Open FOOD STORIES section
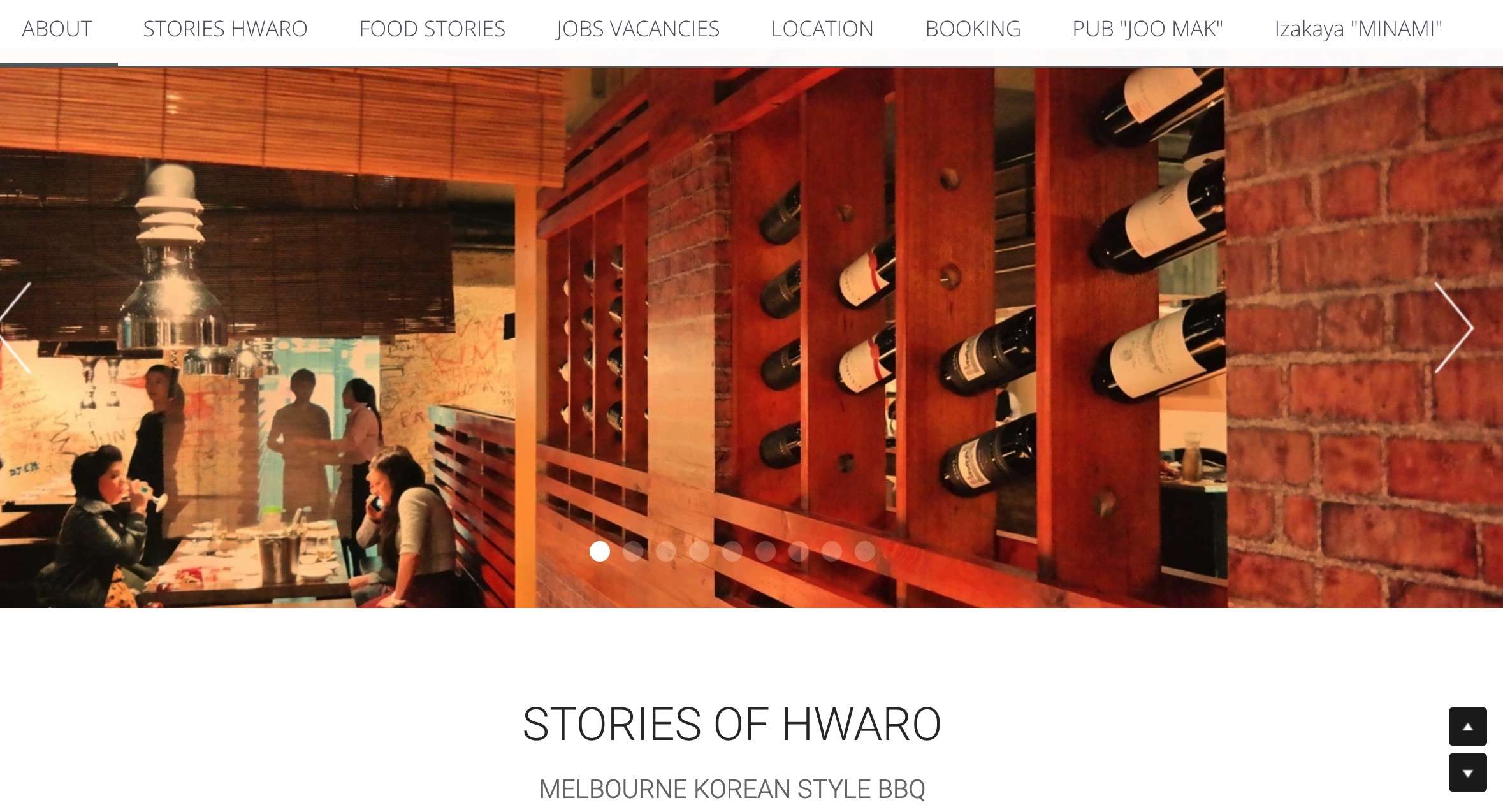 point(432,29)
